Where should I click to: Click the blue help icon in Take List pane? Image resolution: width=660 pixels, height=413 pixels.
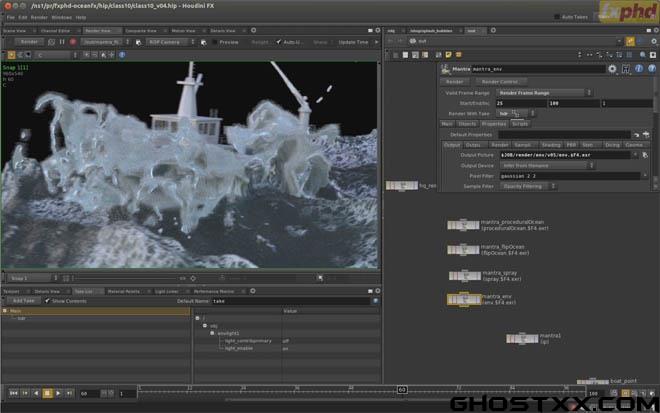coord(375,301)
